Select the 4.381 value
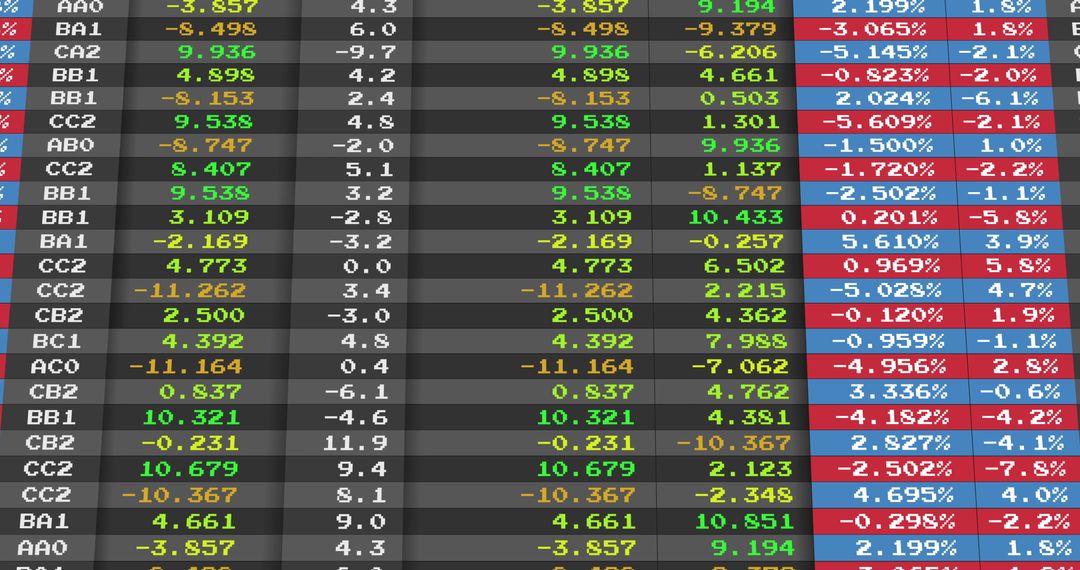The image size is (1080, 570). click(x=750, y=417)
